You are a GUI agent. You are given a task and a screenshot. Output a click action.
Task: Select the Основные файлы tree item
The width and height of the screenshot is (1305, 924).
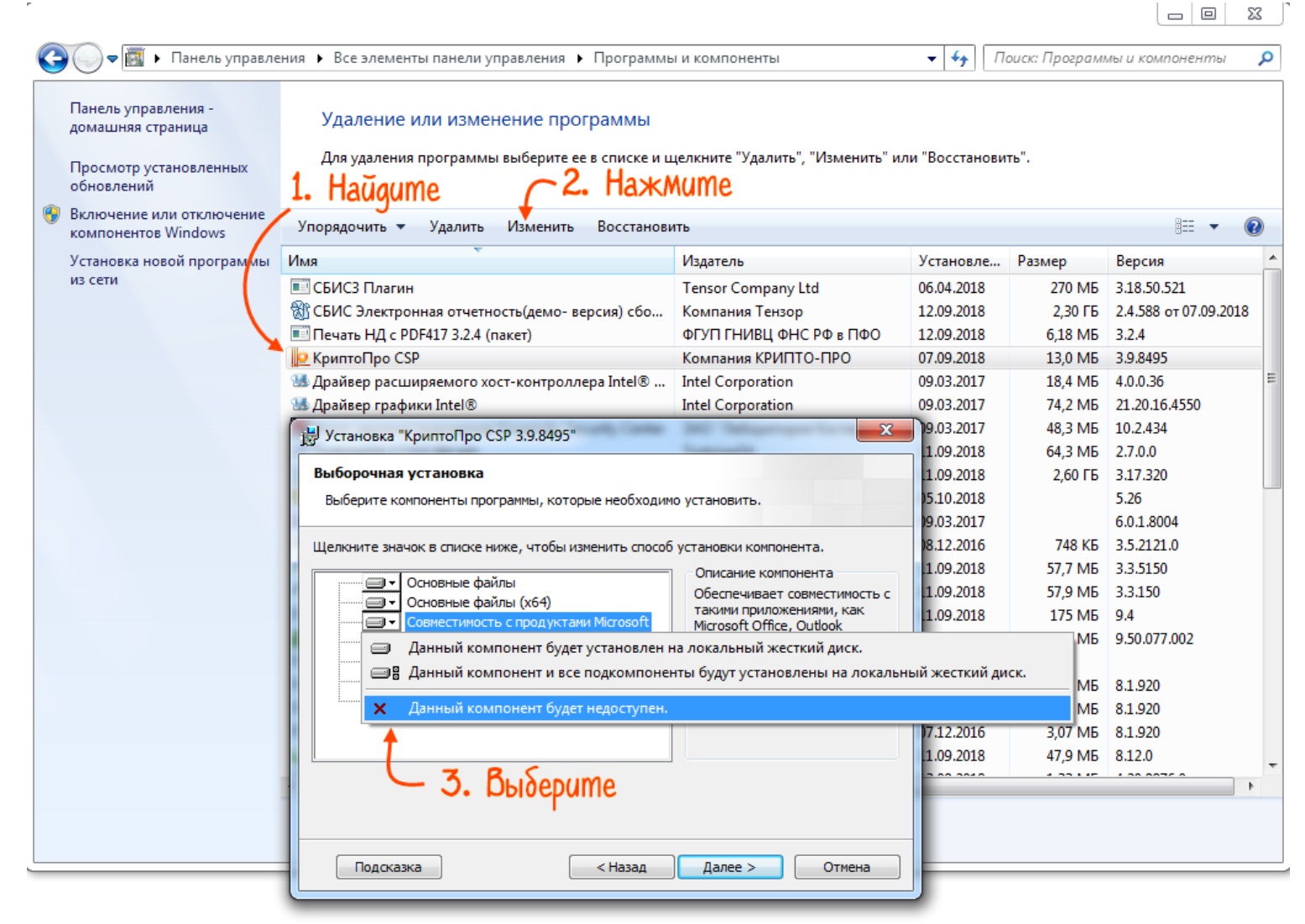(x=461, y=582)
